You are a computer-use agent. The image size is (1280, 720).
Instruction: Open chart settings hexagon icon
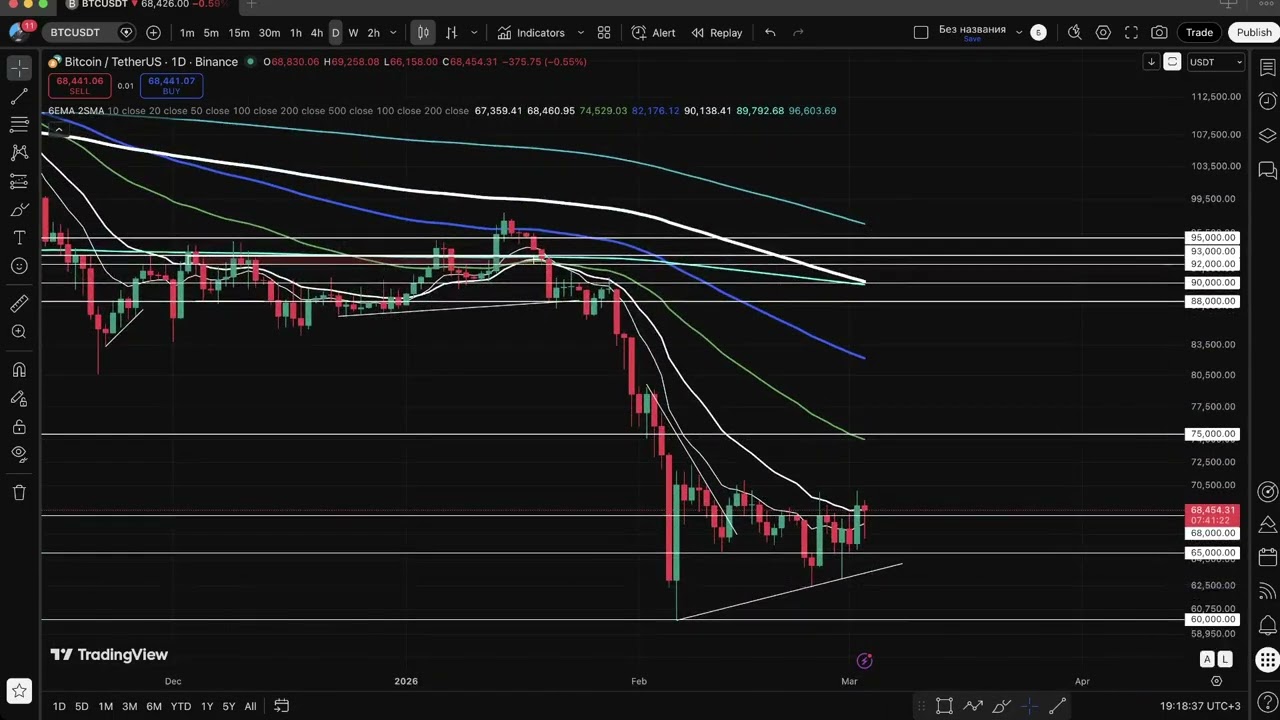point(1103,33)
